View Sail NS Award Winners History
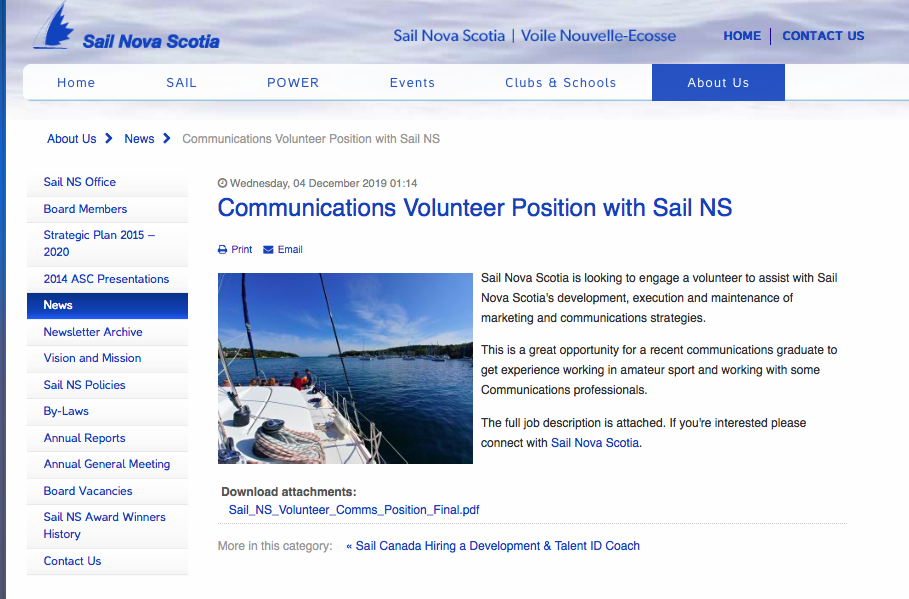 104,525
